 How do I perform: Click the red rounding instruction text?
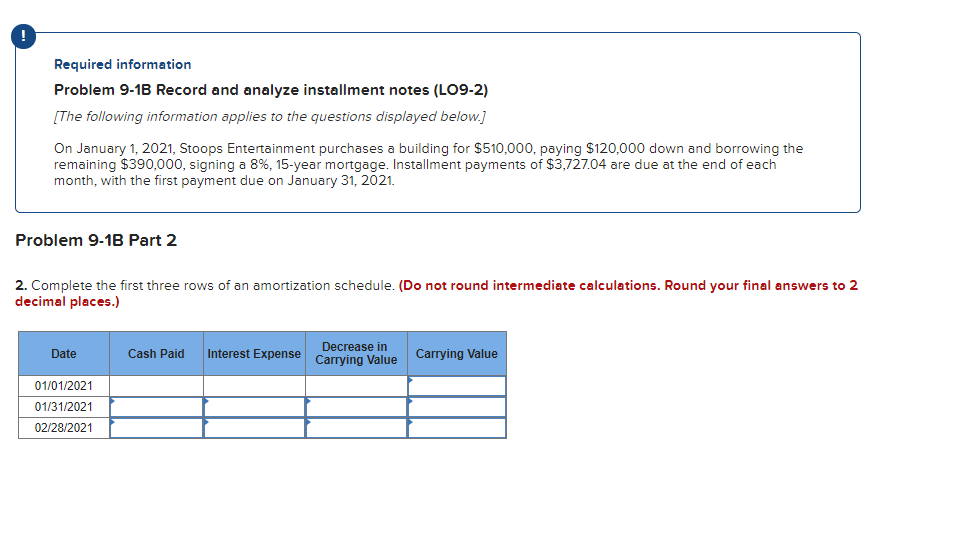click(436, 294)
